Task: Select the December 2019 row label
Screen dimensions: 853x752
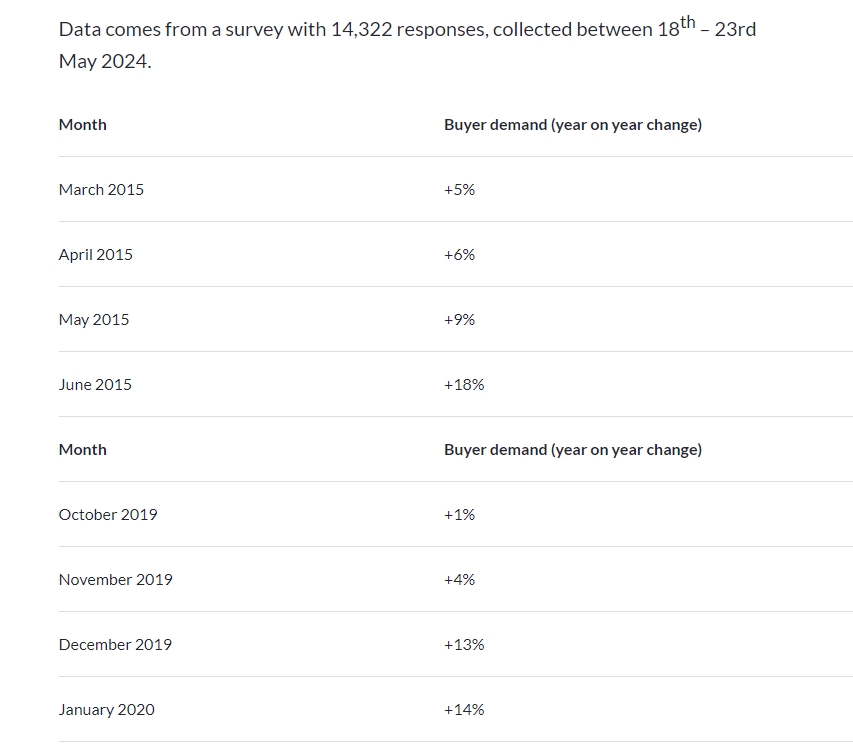Action: pos(115,645)
